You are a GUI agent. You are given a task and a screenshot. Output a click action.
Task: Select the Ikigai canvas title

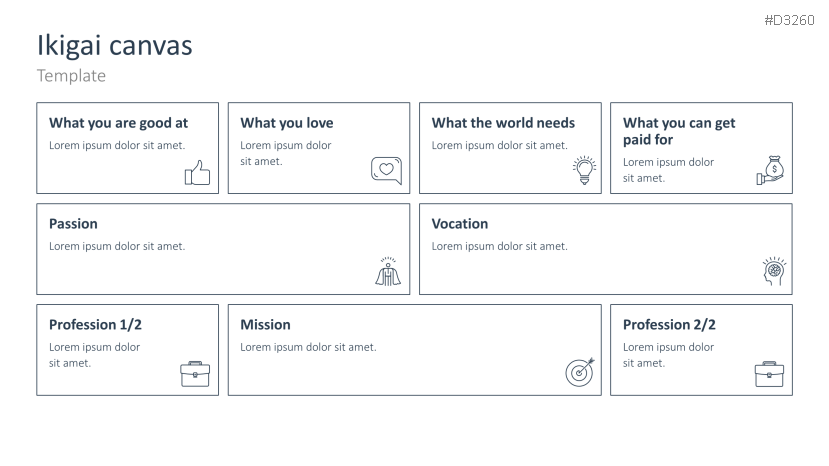click(x=115, y=45)
